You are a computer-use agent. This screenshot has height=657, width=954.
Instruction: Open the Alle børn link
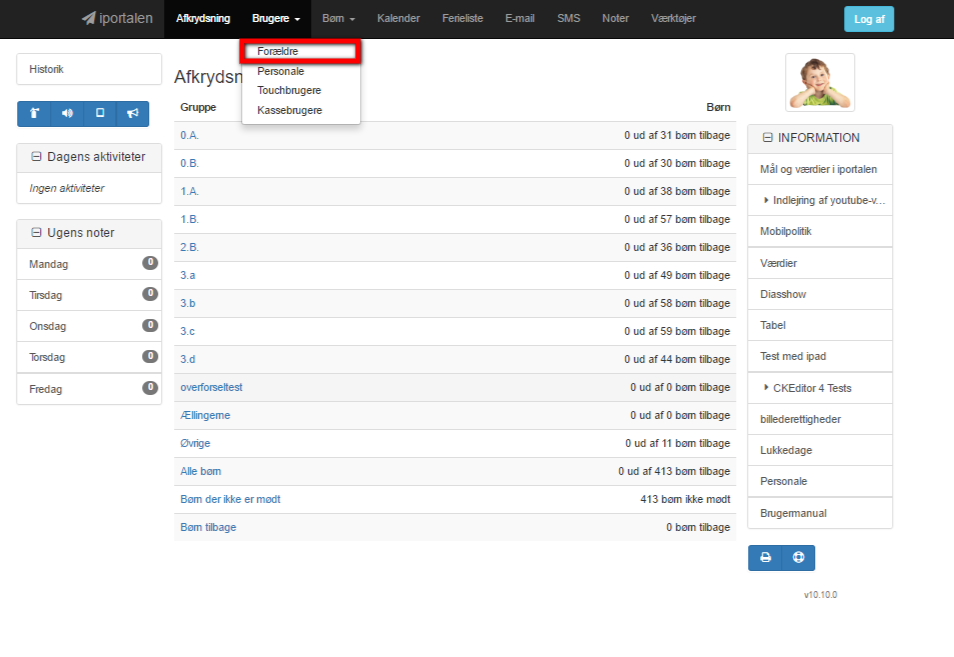(201, 471)
